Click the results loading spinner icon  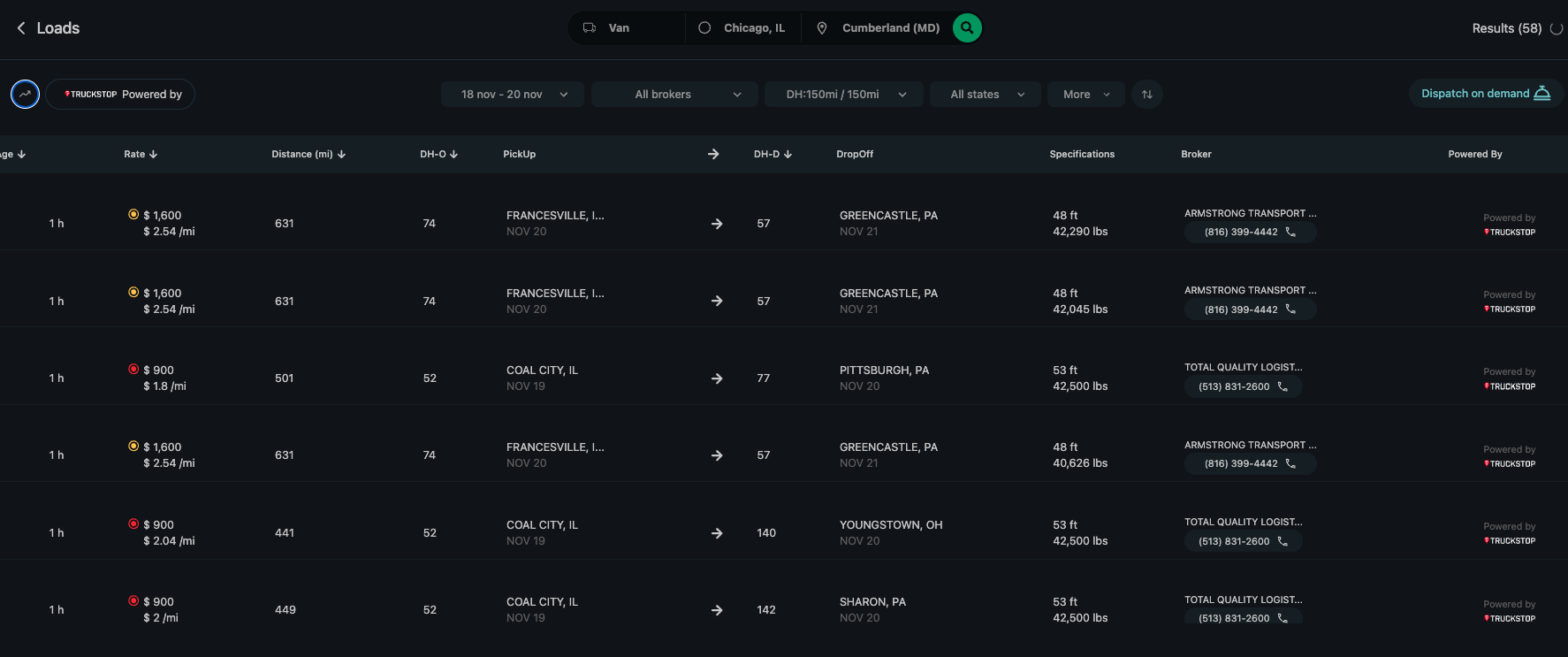[1557, 28]
